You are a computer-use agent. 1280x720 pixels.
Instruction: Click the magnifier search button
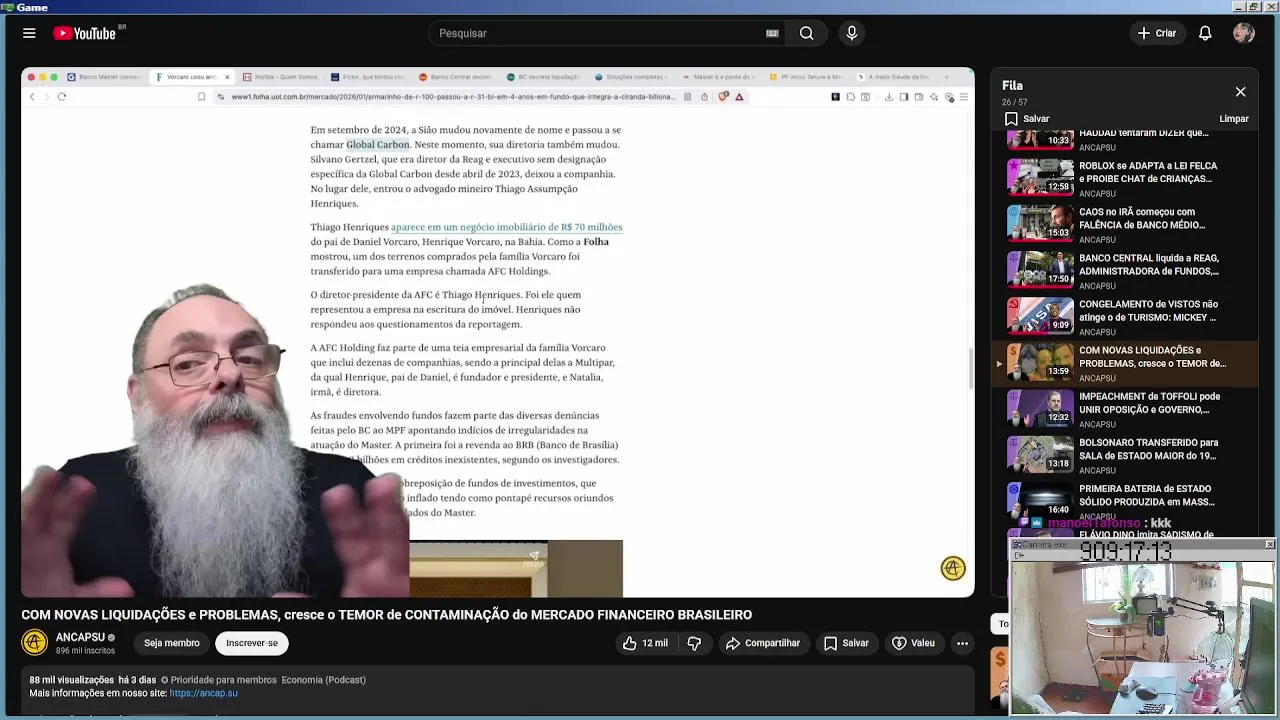(x=806, y=33)
